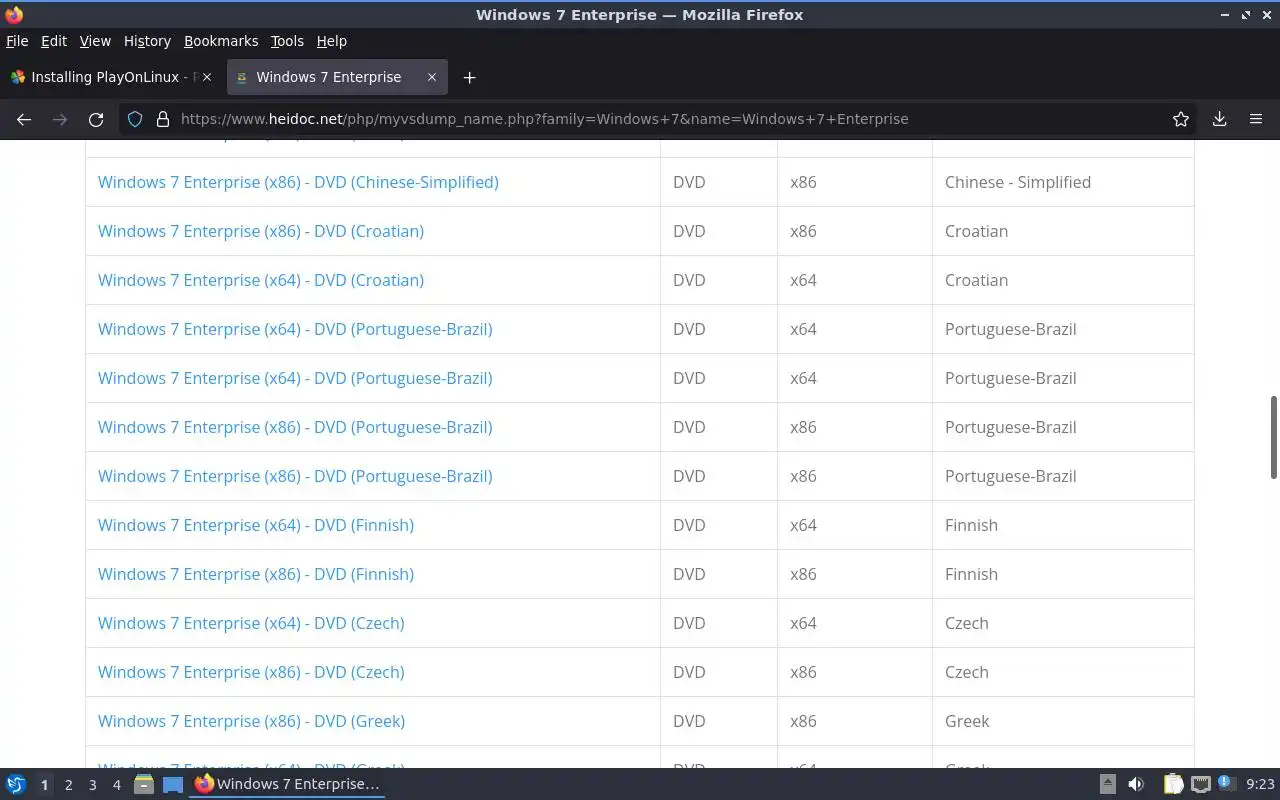Click Firefox task button in taskbar

point(288,784)
